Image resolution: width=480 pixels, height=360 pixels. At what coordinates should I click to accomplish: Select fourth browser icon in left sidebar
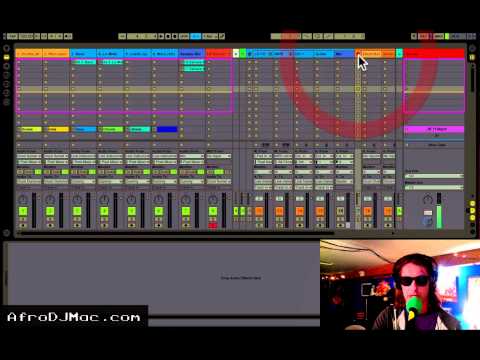click(x=6, y=75)
